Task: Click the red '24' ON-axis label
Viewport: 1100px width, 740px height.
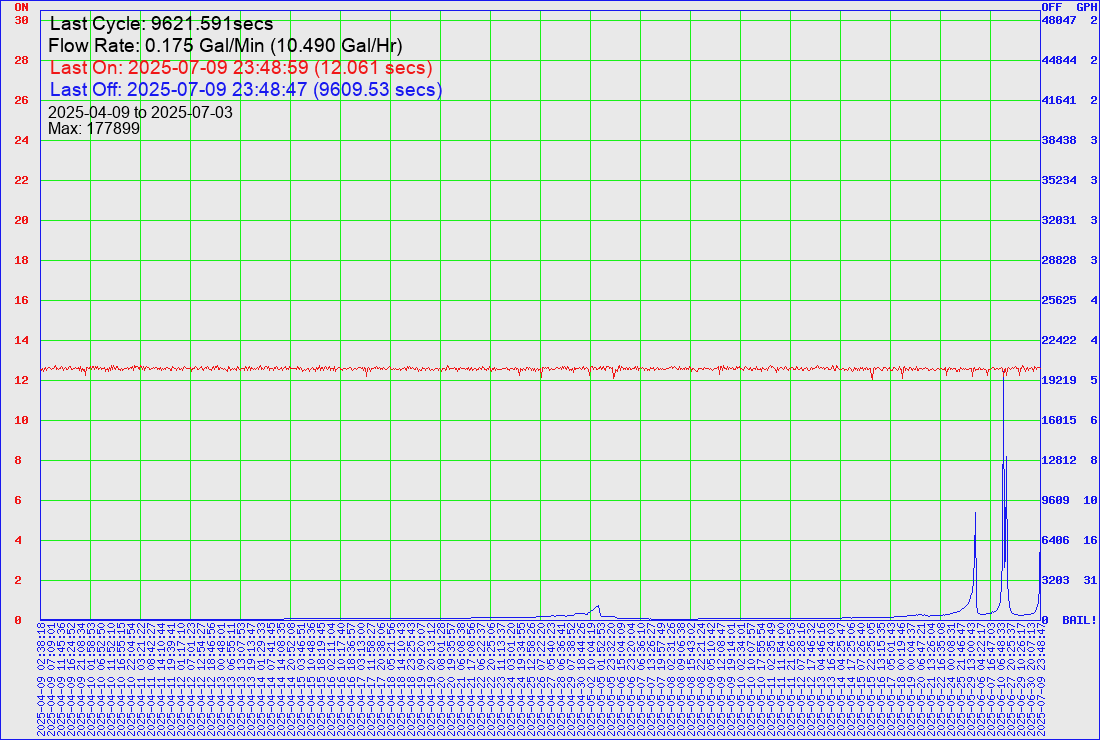Action: (21, 140)
